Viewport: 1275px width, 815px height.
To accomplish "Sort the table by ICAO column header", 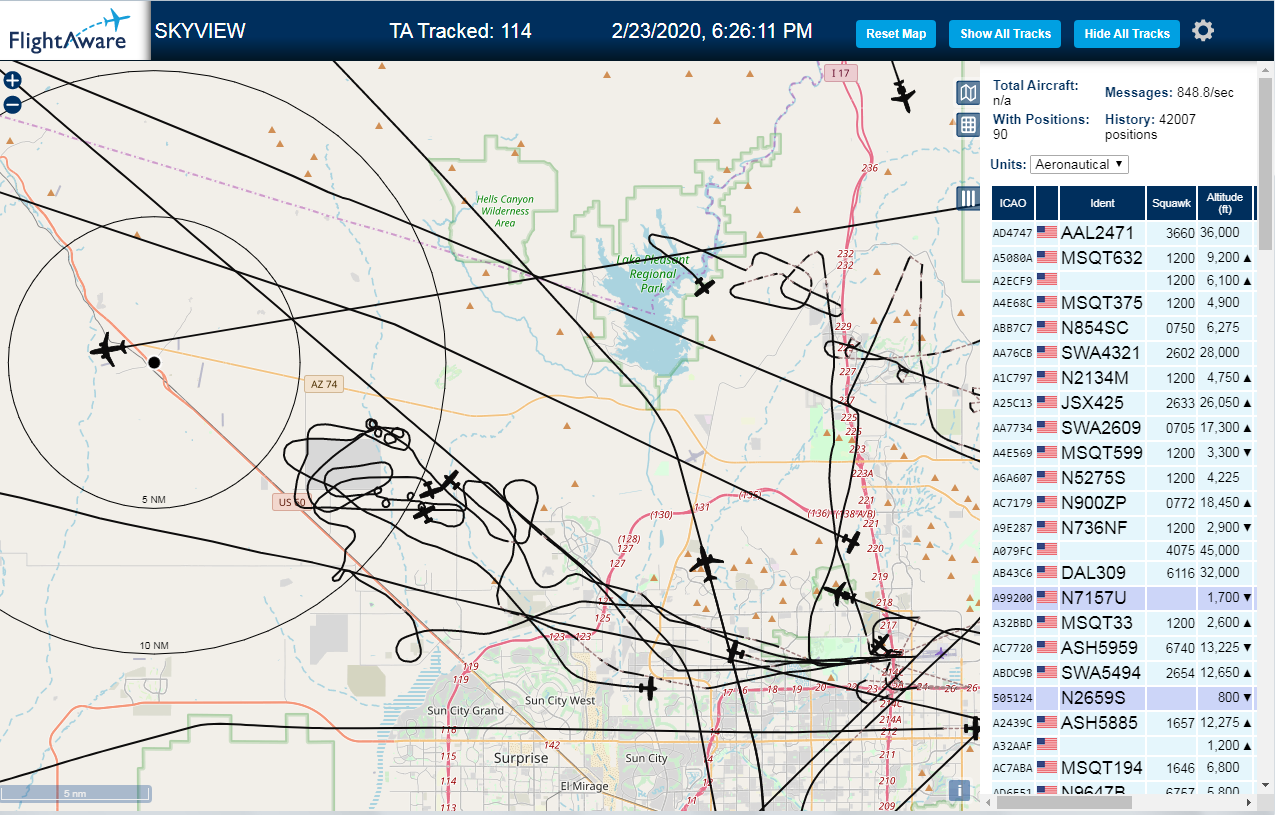I will tap(1013, 203).
